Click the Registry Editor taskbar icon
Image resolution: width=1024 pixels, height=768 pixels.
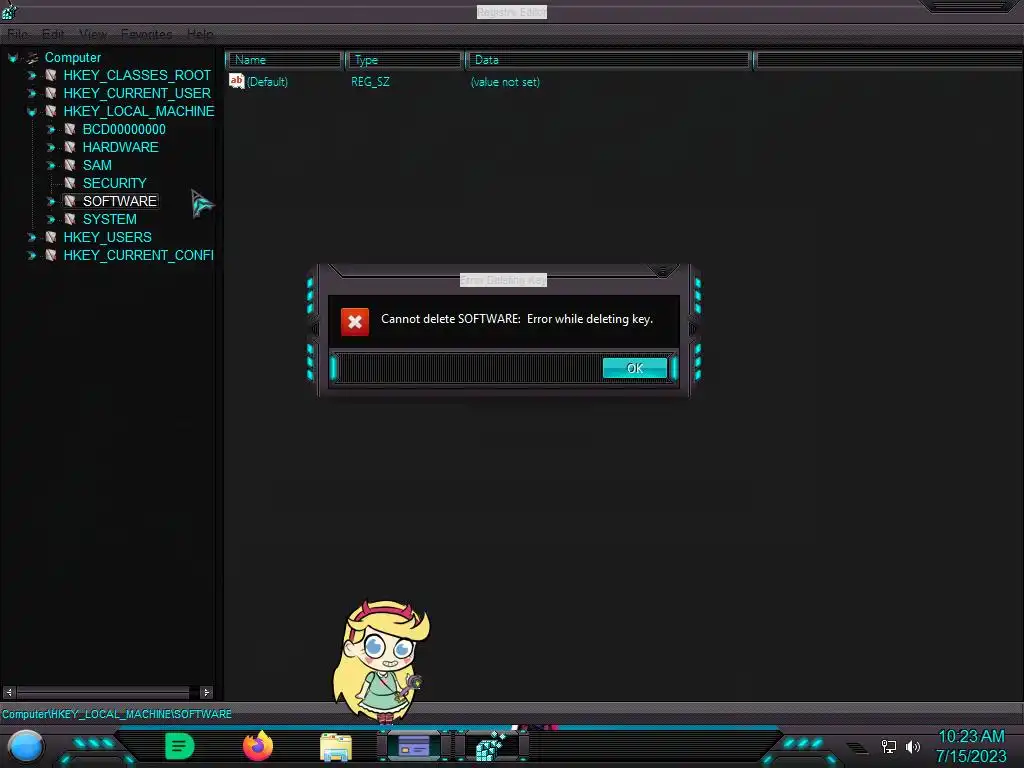point(491,746)
